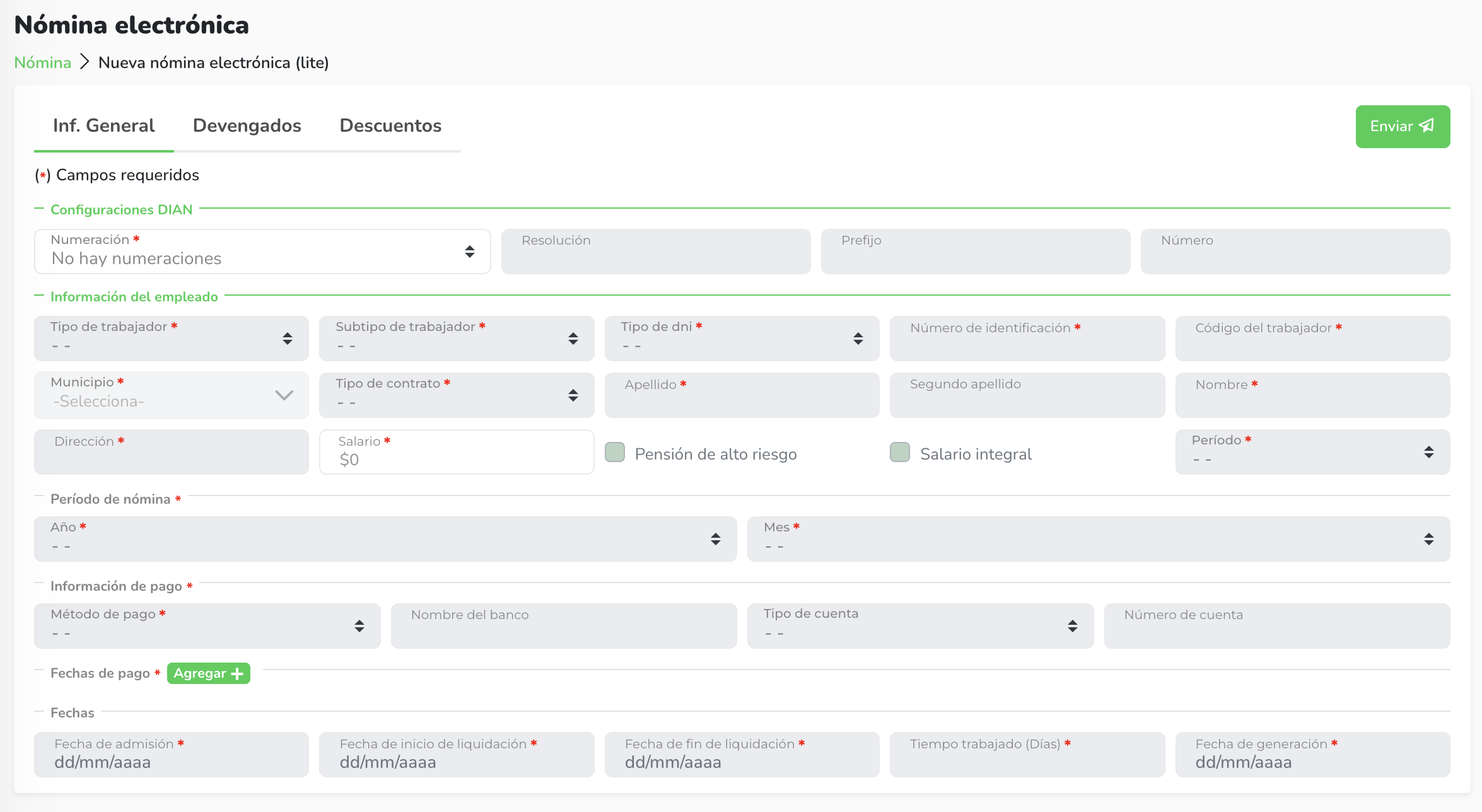
Task: Go to Nómina breadcrumb link
Action: pyautogui.click(x=43, y=62)
